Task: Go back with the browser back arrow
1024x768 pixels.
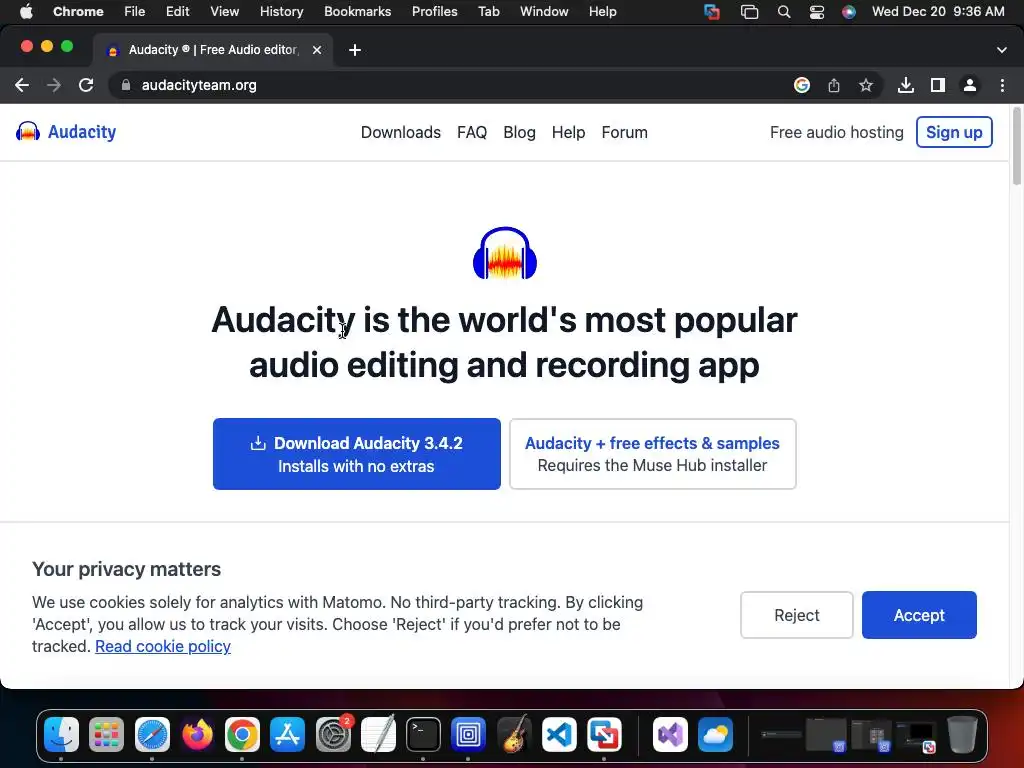Action: pos(22,85)
